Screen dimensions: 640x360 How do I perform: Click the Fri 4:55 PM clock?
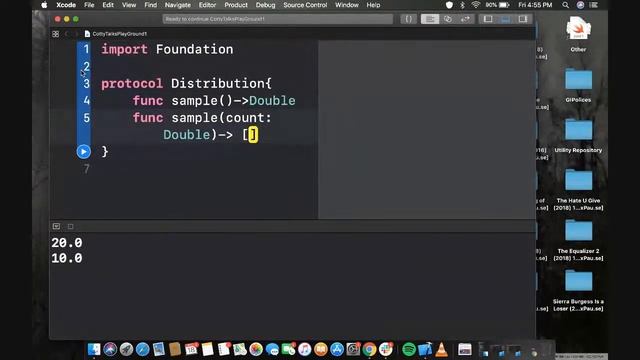[x=535, y=5]
